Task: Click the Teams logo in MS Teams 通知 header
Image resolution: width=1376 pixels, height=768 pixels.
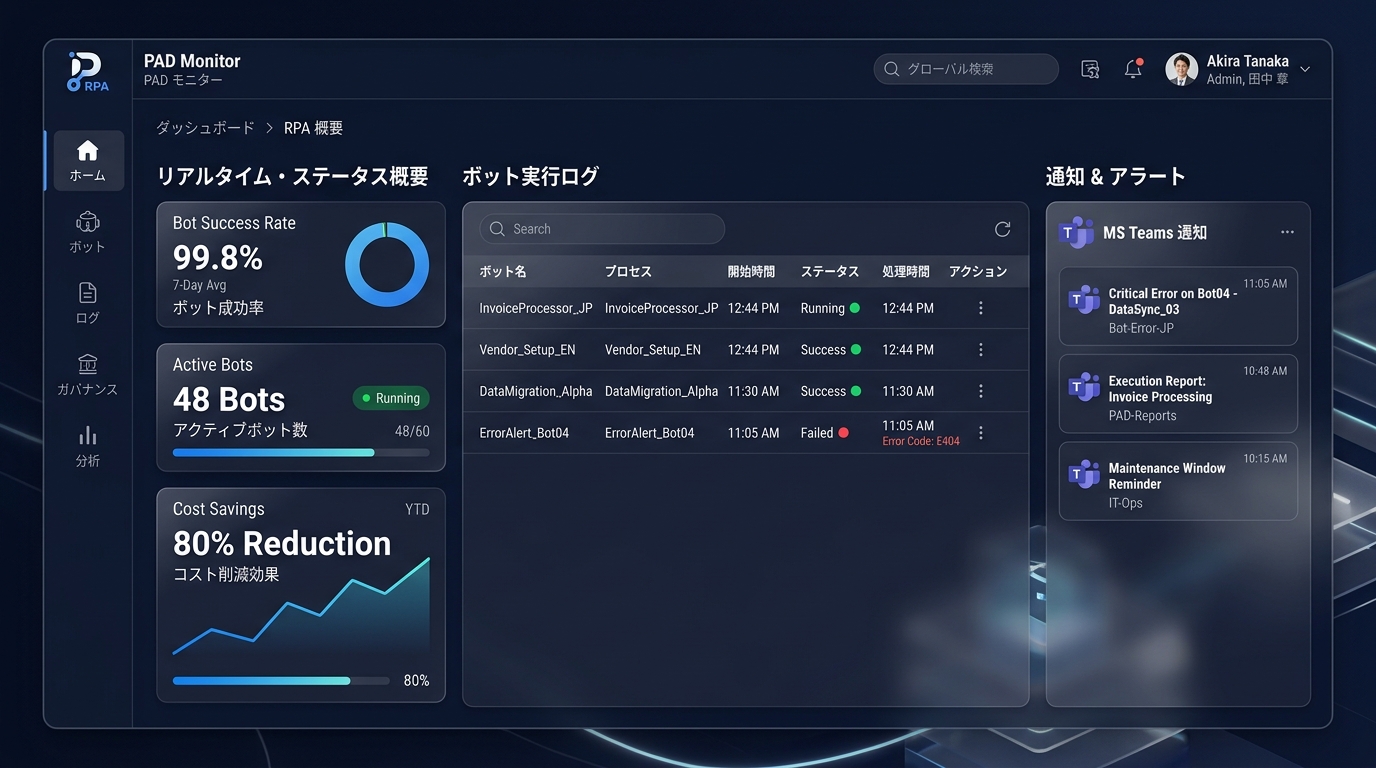Action: (x=1076, y=232)
